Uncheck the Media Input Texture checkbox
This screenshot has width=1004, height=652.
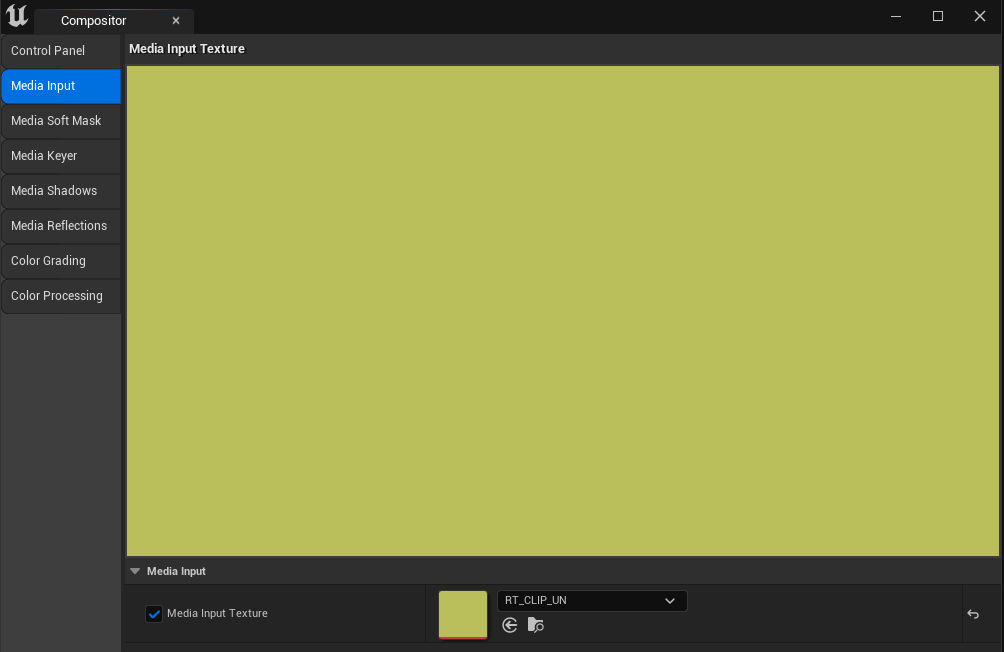[154, 614]
